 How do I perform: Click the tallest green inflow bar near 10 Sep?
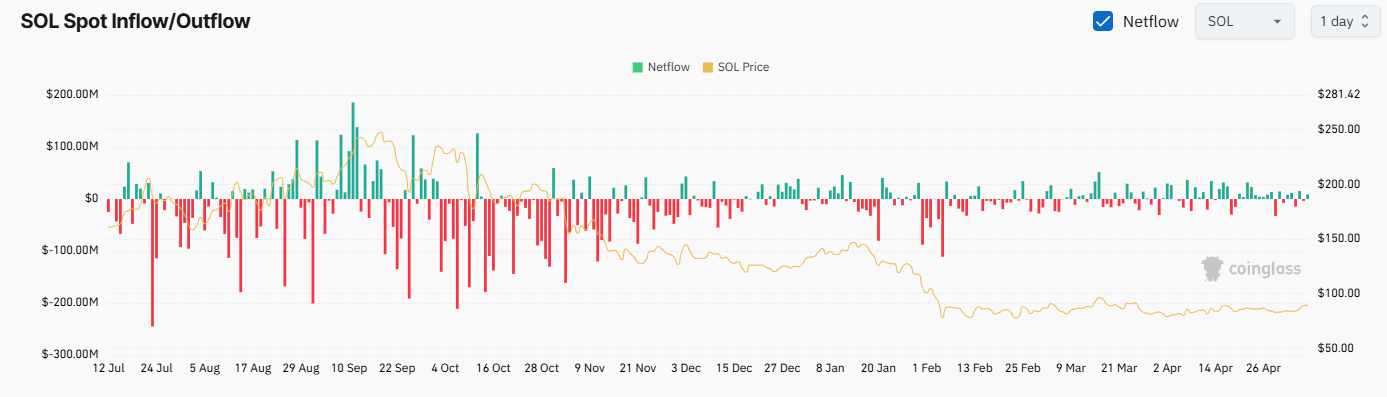[x=353, y=150]
